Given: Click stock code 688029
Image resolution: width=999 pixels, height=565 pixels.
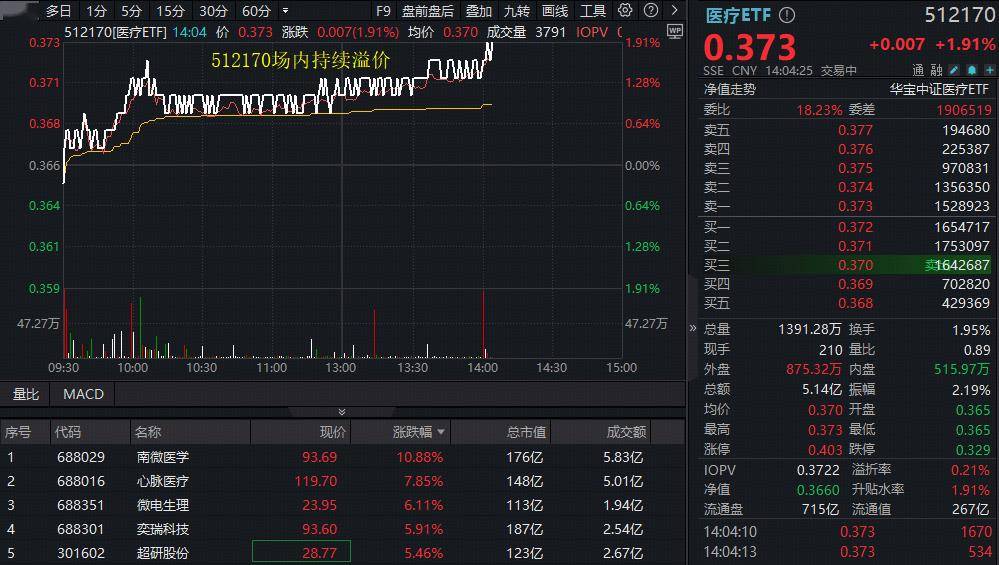Looking at the screenshot, I should (x=81, y=457).
